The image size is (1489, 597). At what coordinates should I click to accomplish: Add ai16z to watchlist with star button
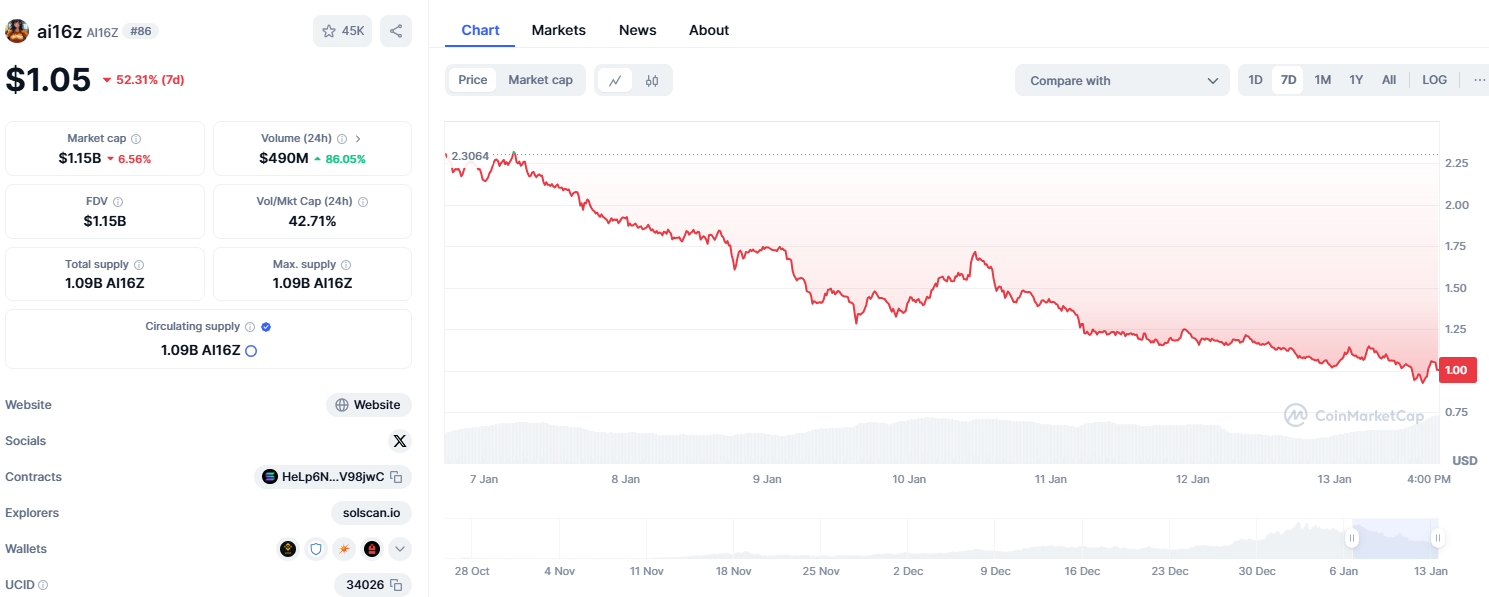[342, 31]
